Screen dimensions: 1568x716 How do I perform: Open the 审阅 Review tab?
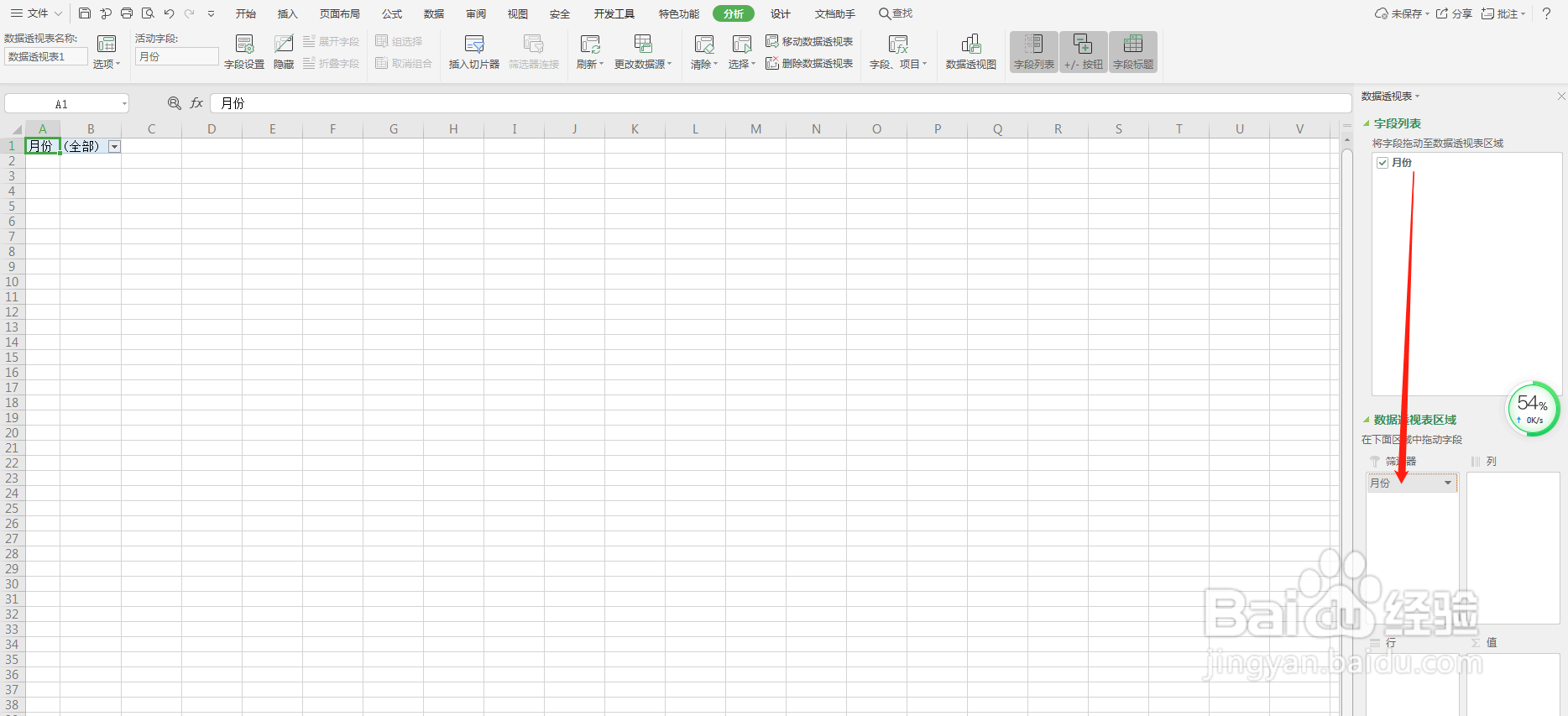(476, 13)
